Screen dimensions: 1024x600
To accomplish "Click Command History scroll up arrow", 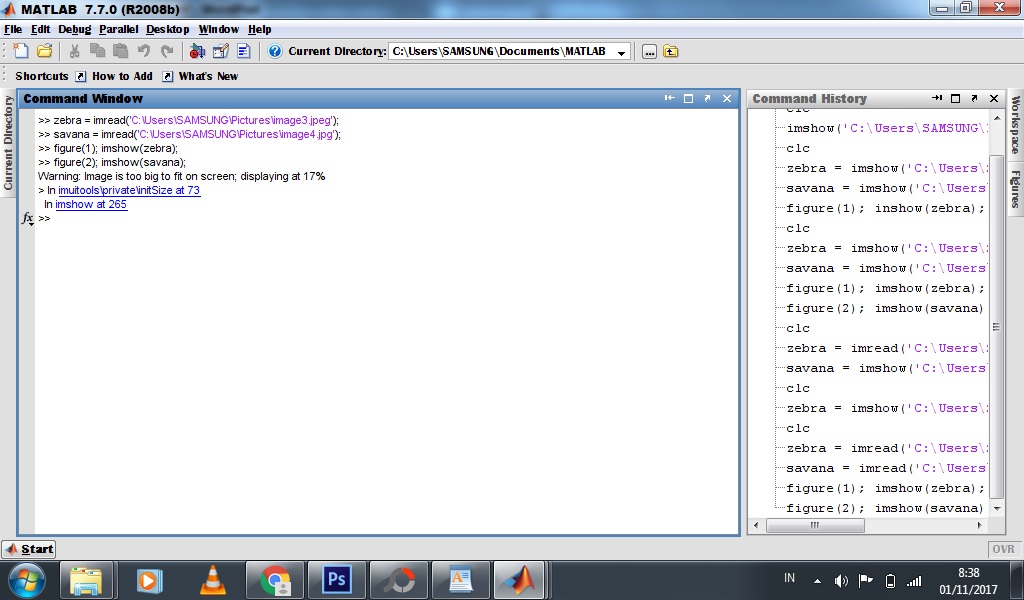I will tap(997, 118).
